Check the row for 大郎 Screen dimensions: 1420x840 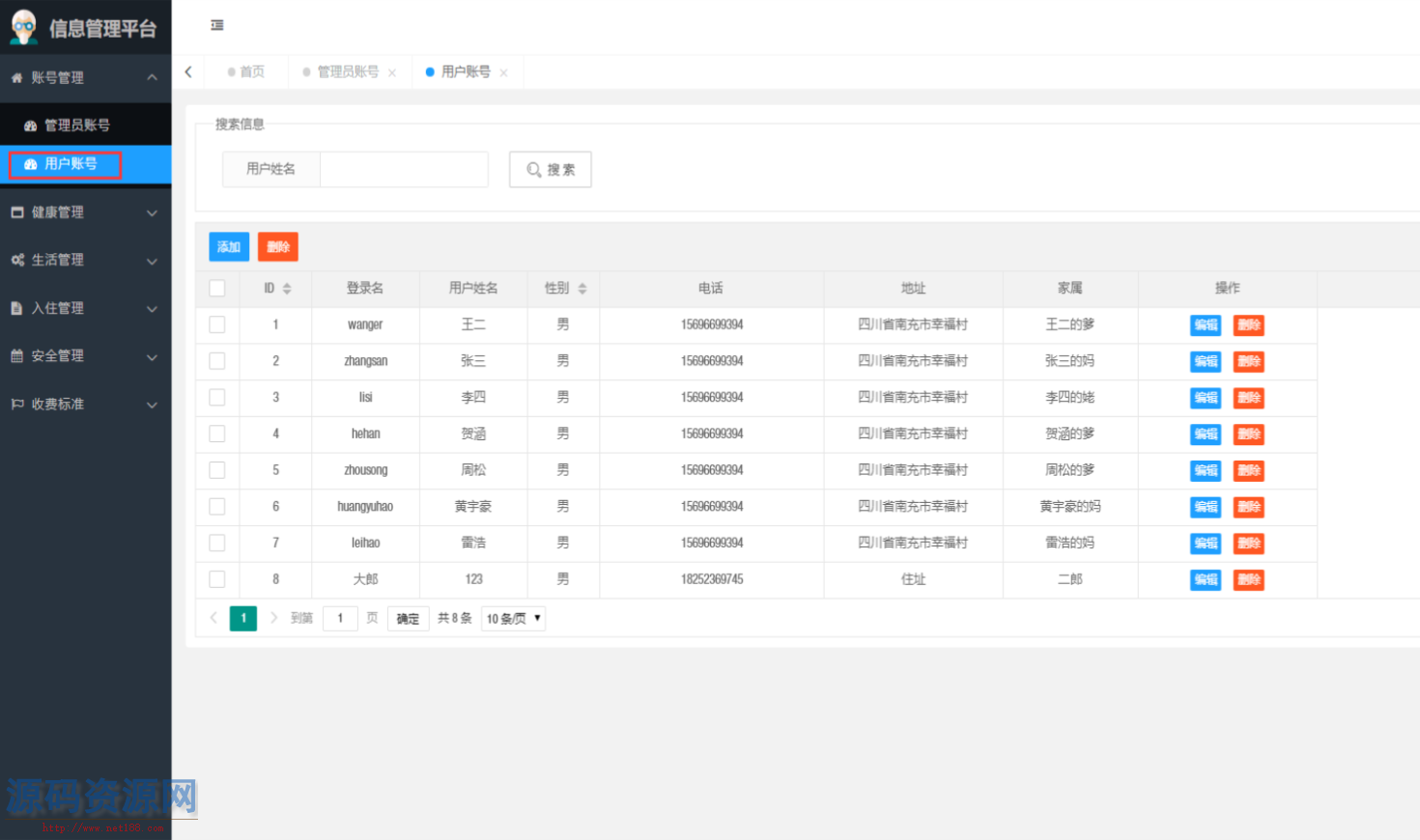217,579
